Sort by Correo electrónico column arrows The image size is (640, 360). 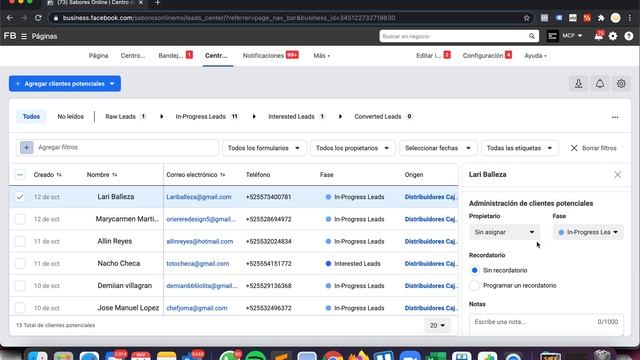(x=222, y=175)
